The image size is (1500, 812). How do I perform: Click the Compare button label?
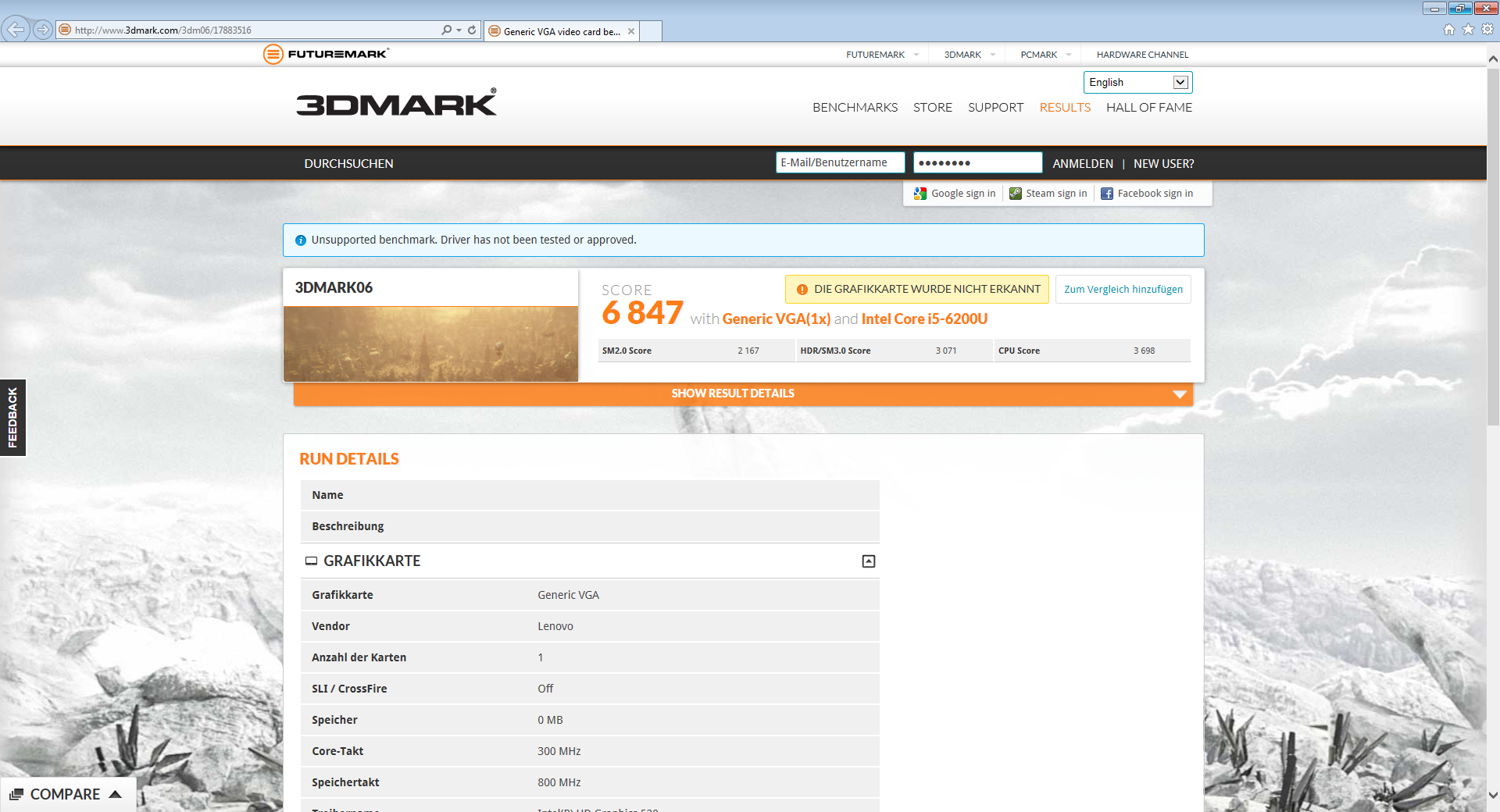(65, 794)
